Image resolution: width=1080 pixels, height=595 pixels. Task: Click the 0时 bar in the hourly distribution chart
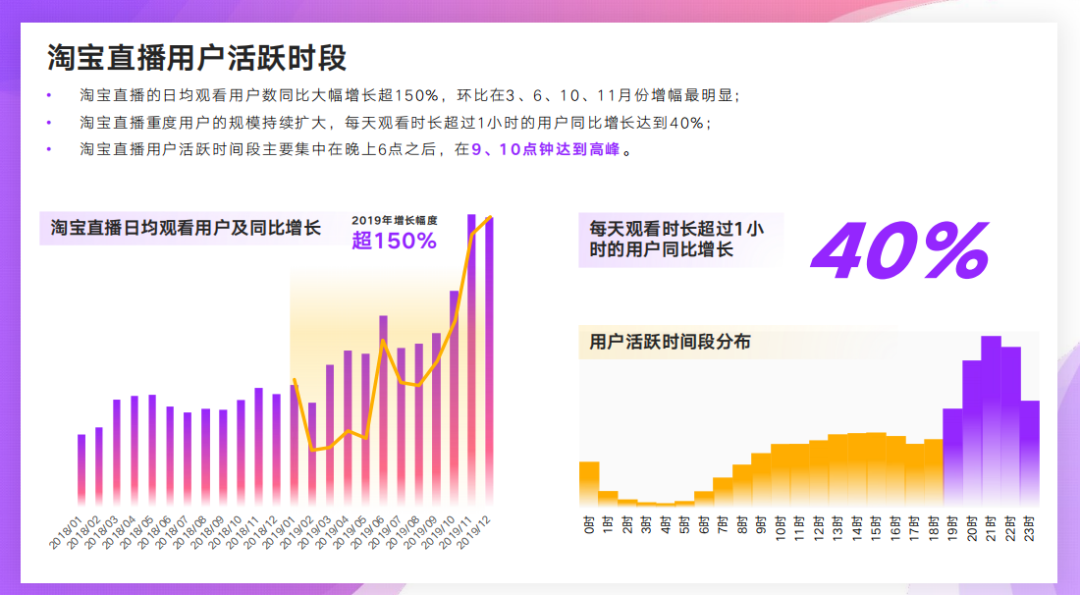point(589,483)
